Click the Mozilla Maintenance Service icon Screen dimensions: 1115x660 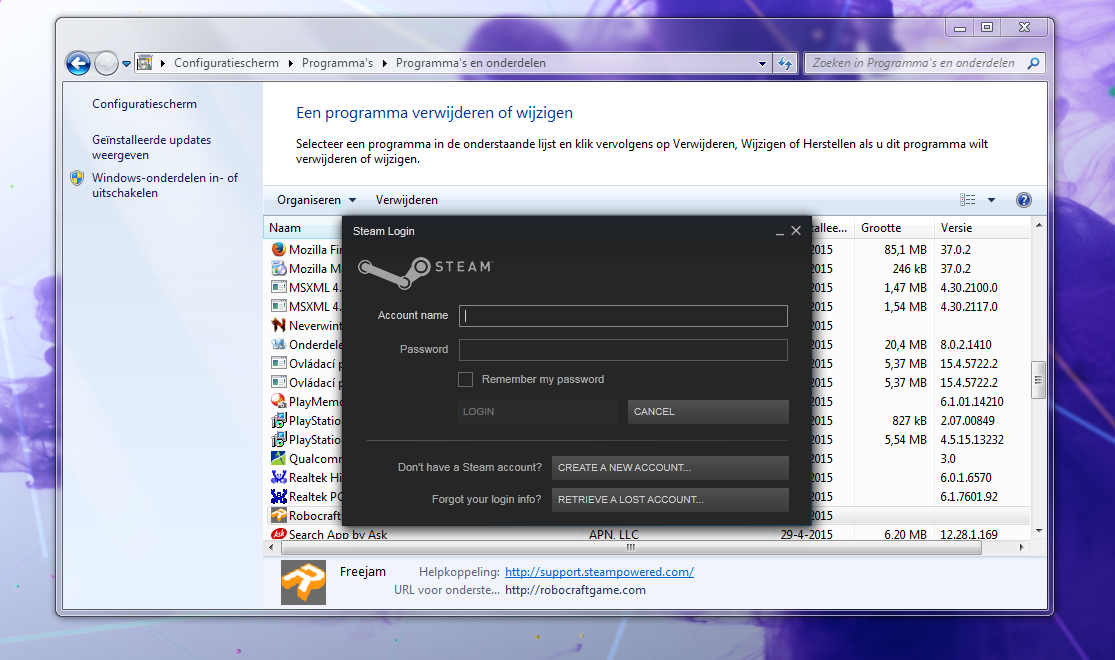coord(279,268)
